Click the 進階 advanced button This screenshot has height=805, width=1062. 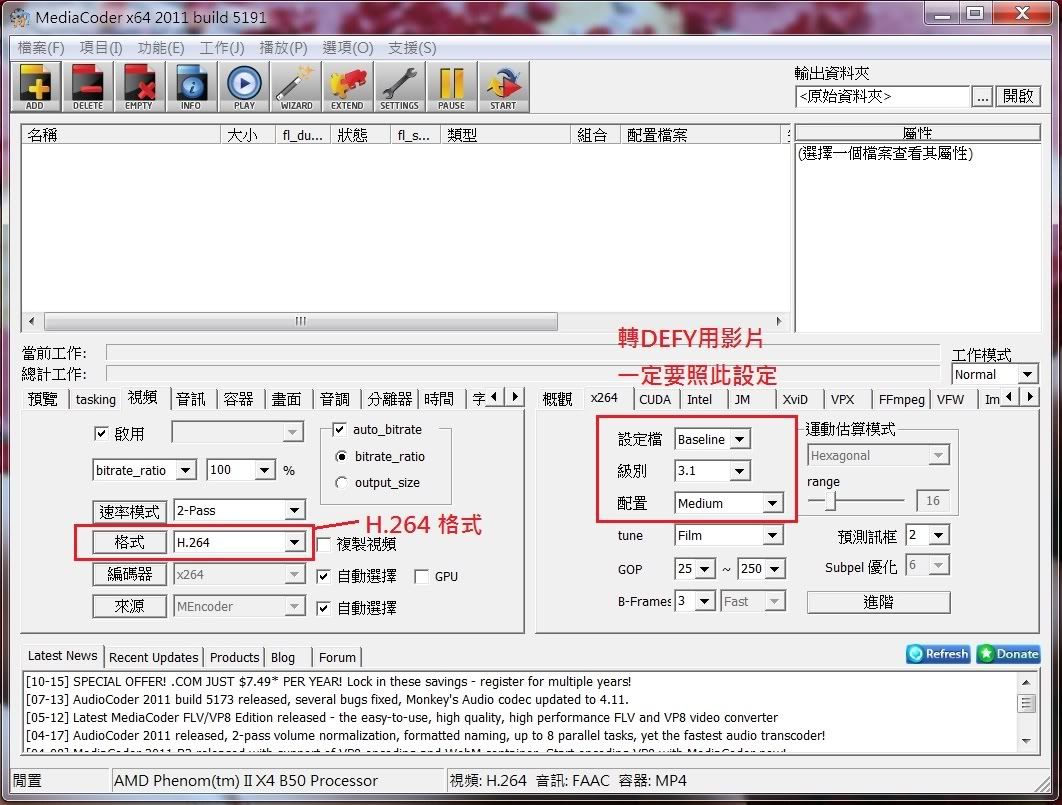click(878, 602)
